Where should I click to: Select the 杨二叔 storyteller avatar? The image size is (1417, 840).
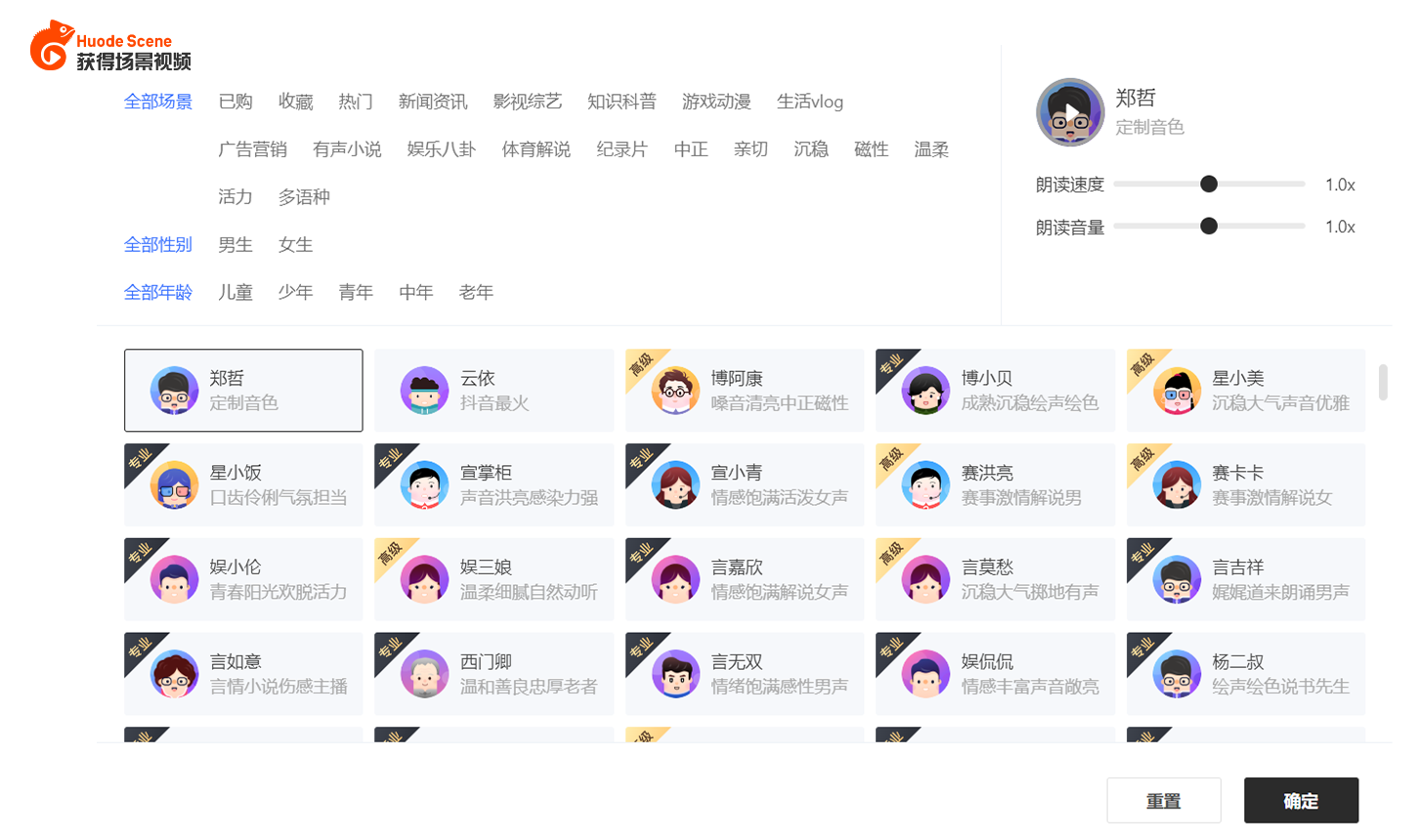[x=1177, y=674]
